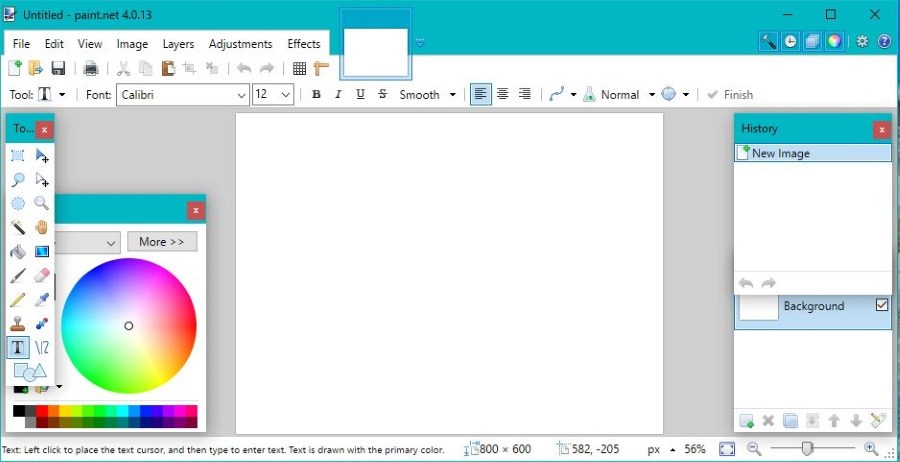Click the Paste clipboard icon
This screenshot has height=462, width=900.
point(168,68)
